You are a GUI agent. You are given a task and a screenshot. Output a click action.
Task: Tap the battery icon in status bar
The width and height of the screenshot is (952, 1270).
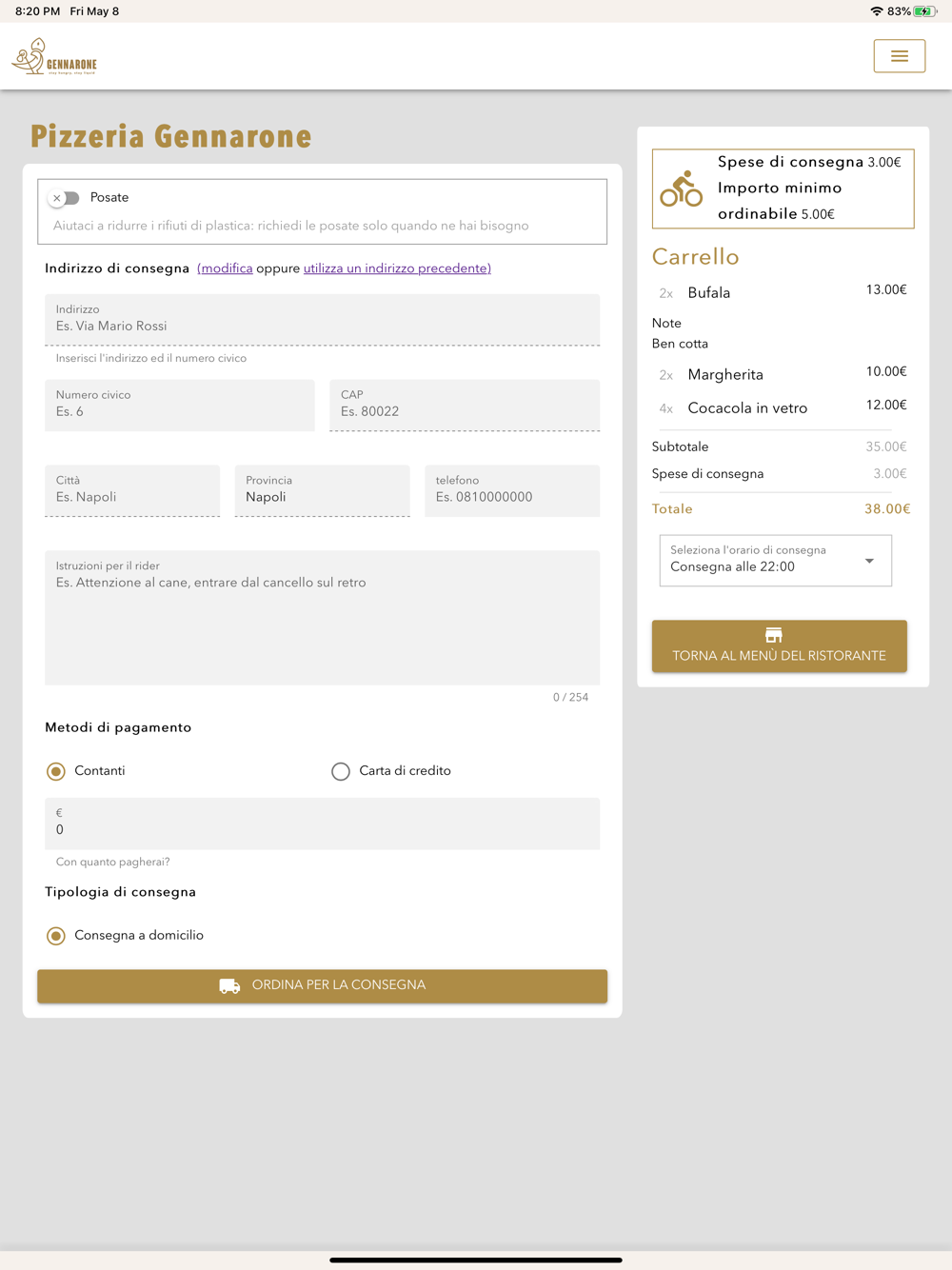click(x=925, y=11)
